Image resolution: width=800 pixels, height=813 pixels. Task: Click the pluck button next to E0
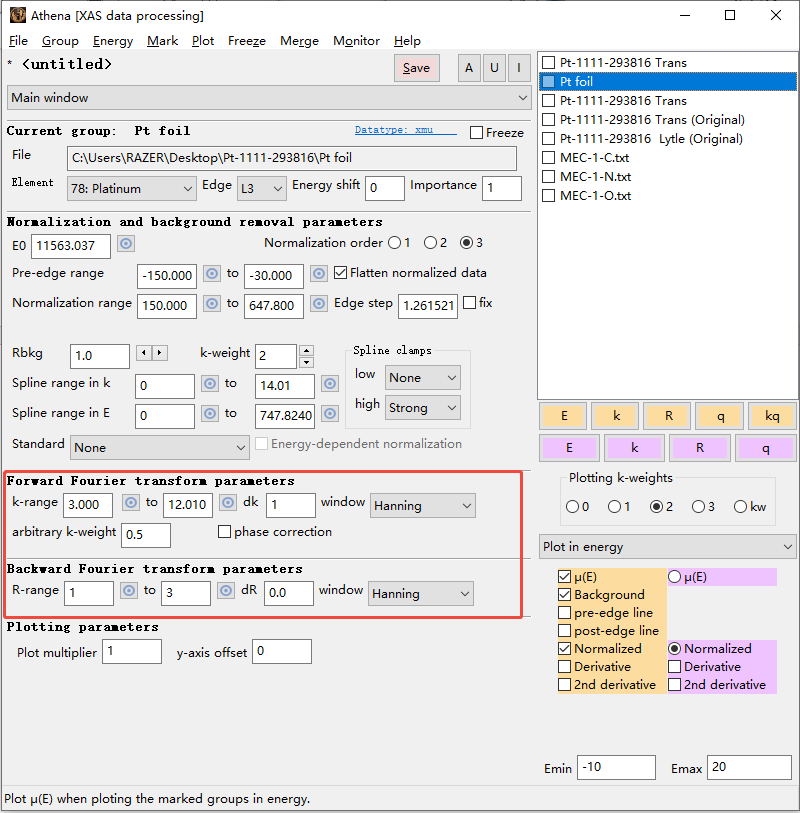click(126, 244)
